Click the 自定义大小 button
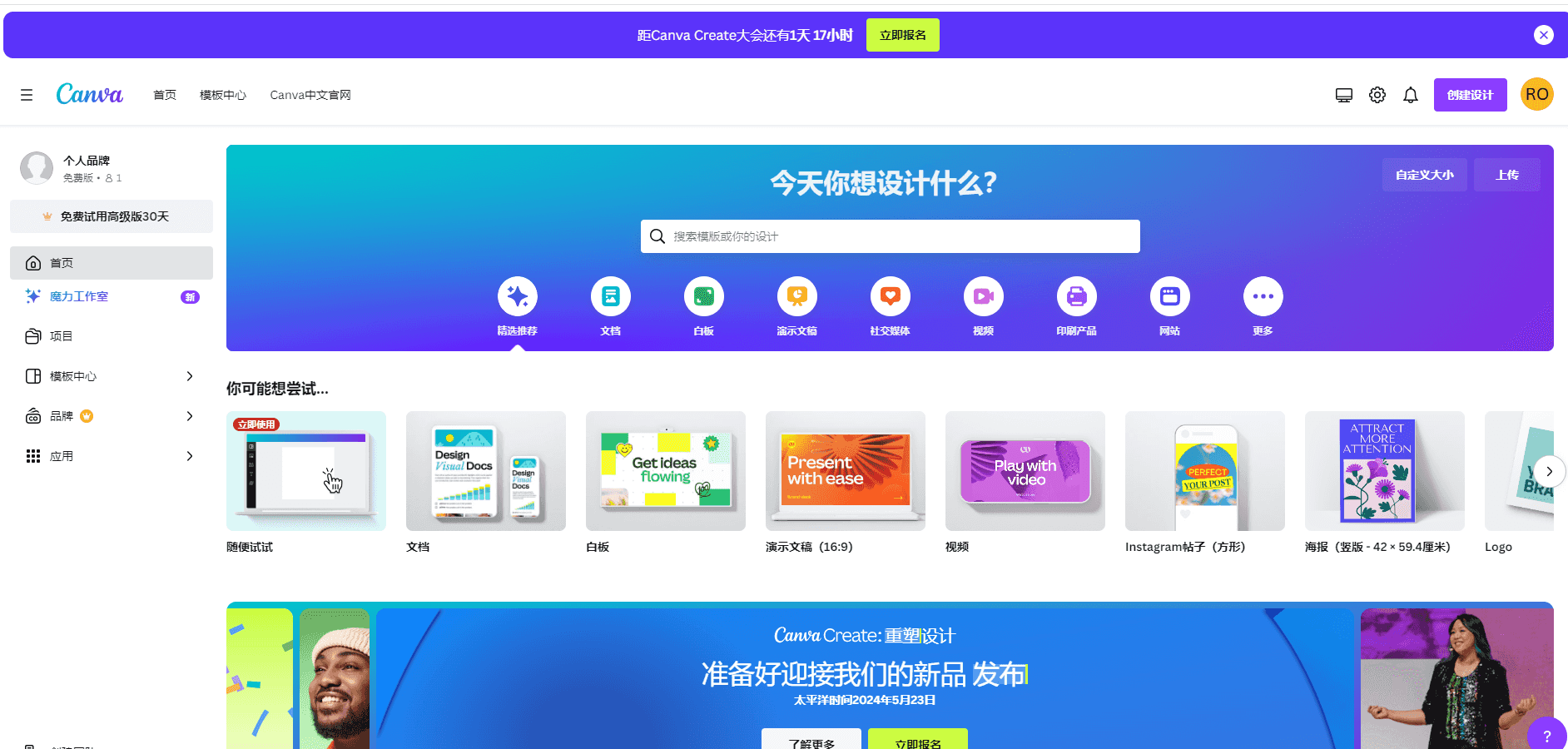Image resolution: width=1568 pixels, height=749 pixels. click(1425, 175)
